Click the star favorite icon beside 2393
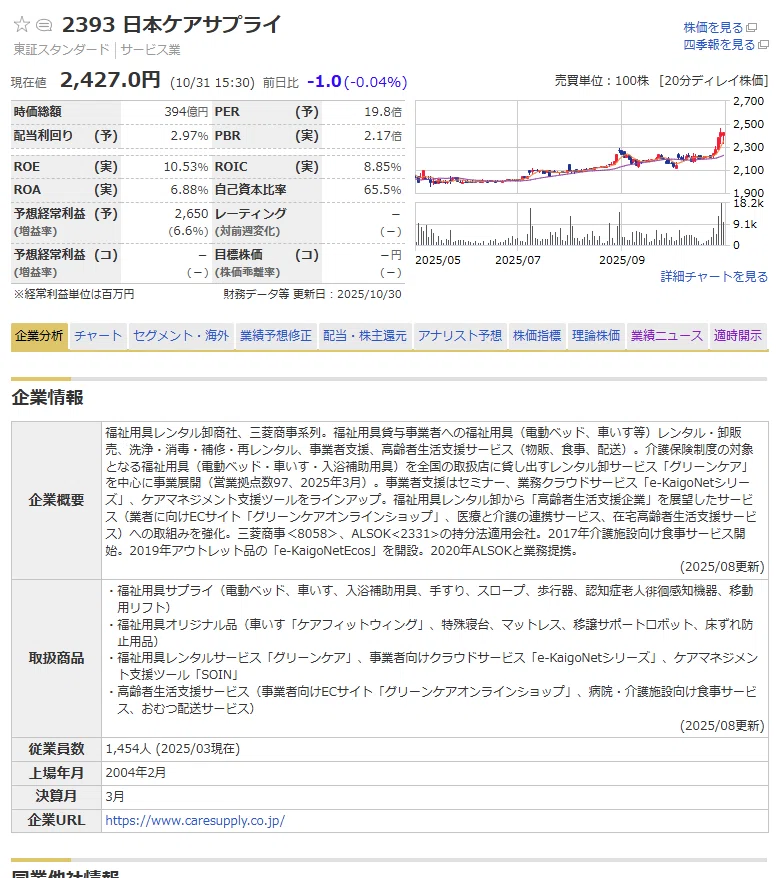The image size is (777, 878). point(21,24)
